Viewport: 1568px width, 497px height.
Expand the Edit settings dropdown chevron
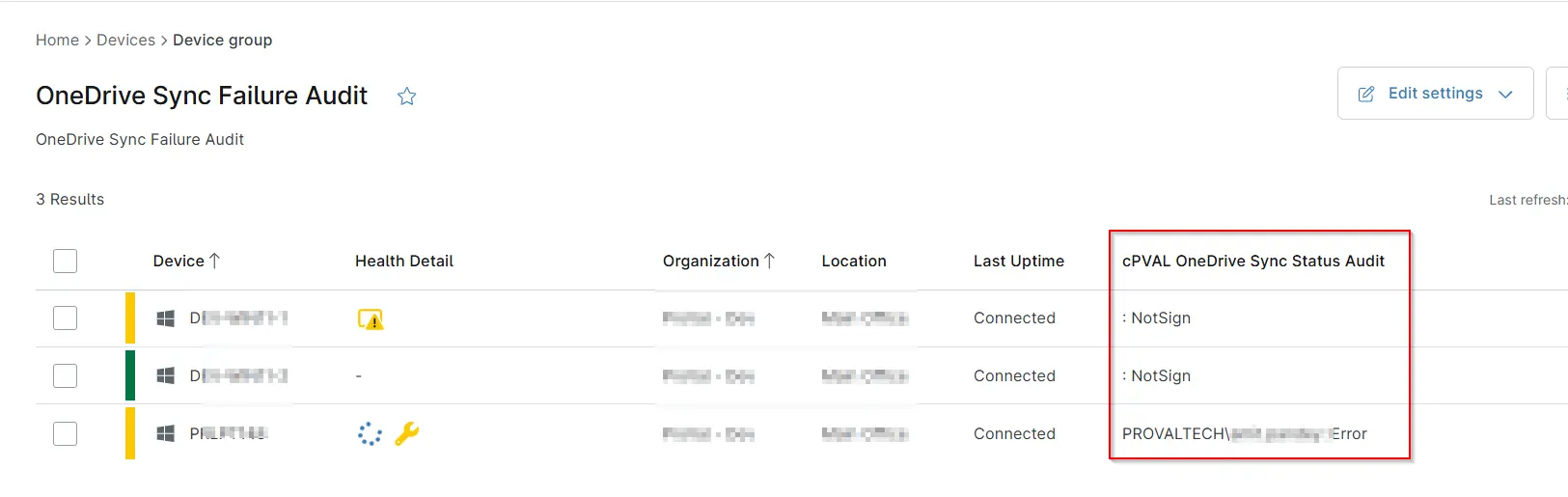click(x=1505, y=94)
